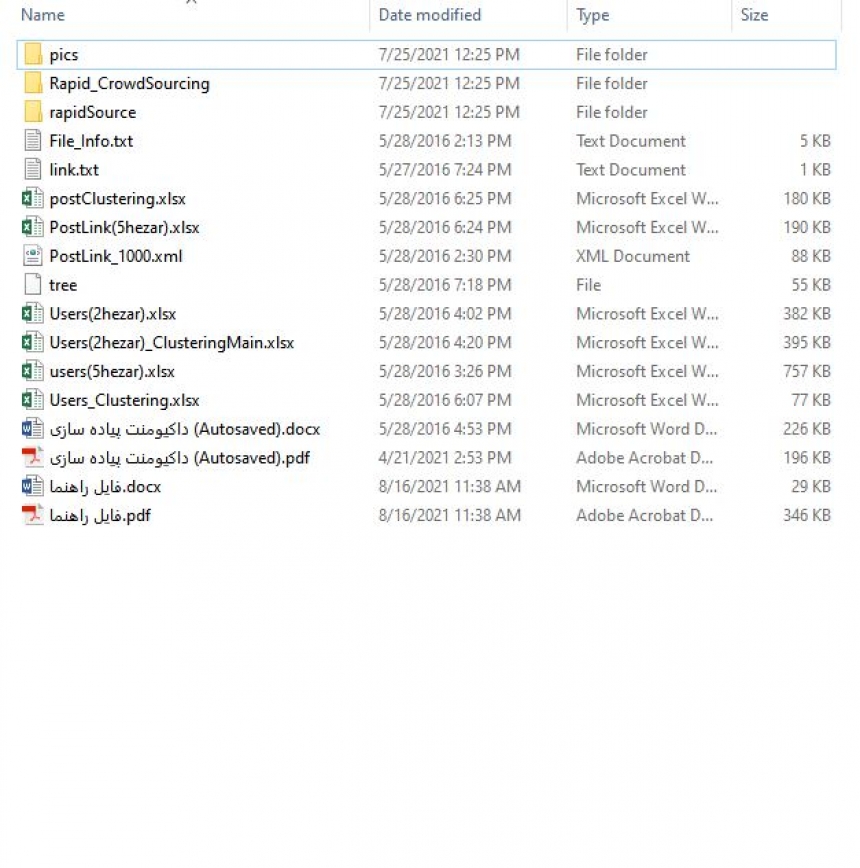Click the 5/28/2016 7:18 PM date cell

(x=445, y=285)
